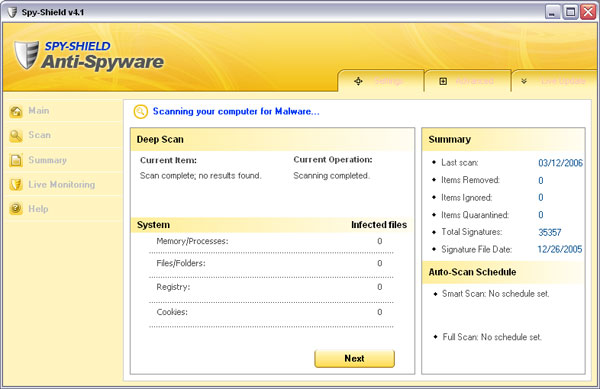Click the Cookies row label

coord(172,312)
